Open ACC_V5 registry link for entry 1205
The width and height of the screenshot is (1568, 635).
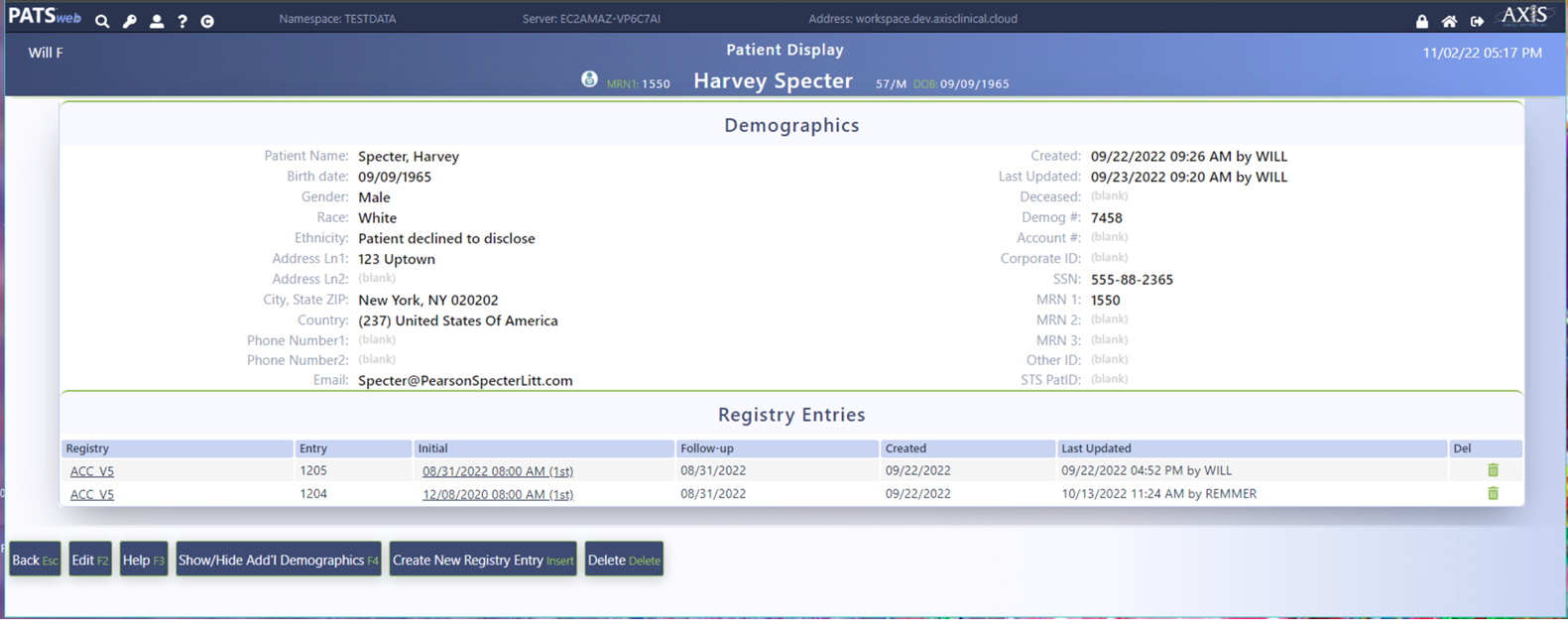92,471
